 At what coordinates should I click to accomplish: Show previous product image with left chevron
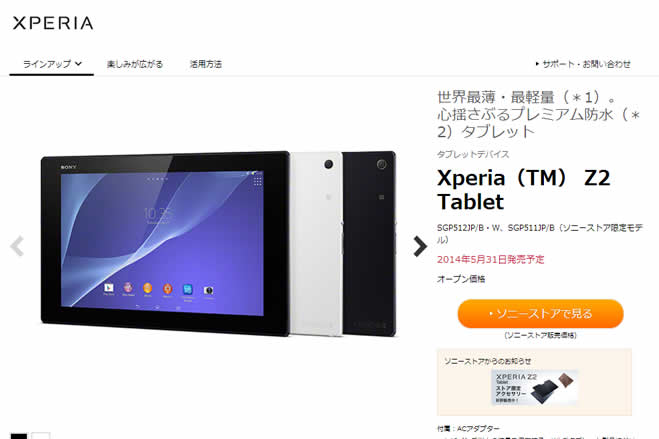pos(17,246)
